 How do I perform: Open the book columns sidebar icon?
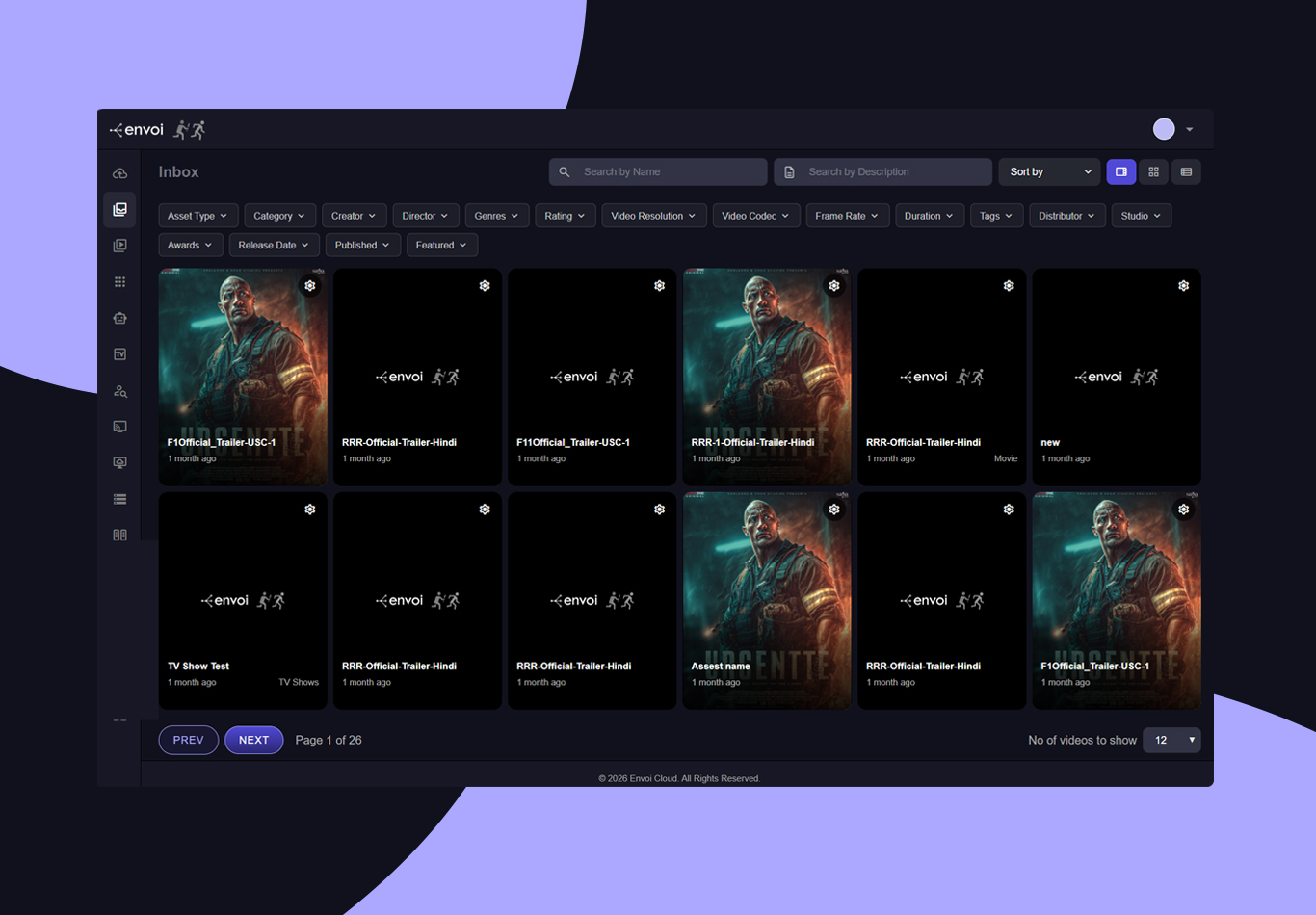tap(119, 535)
